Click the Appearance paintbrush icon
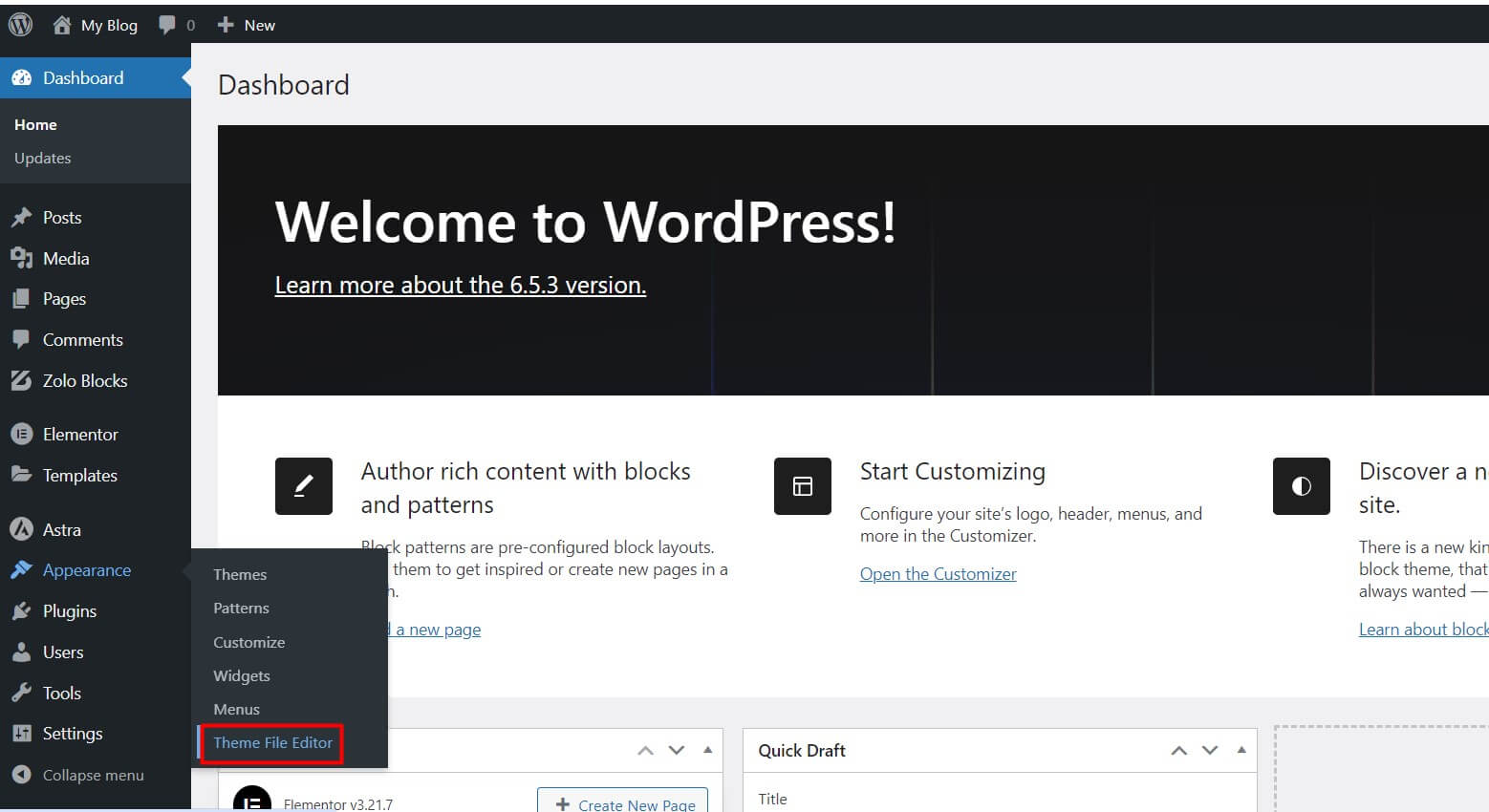The image size is (1489, 812). [x=21, y=570]
